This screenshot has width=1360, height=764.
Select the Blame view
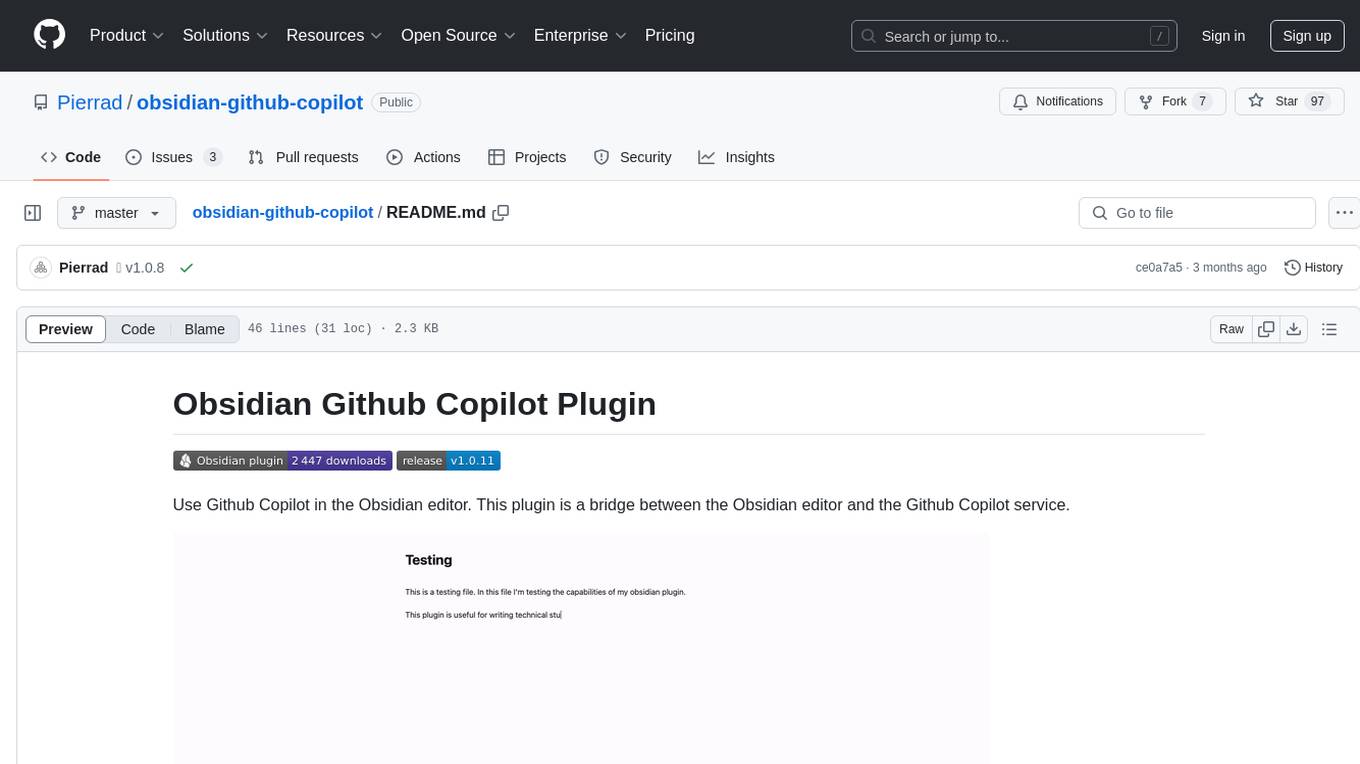(x=205, y=329)
